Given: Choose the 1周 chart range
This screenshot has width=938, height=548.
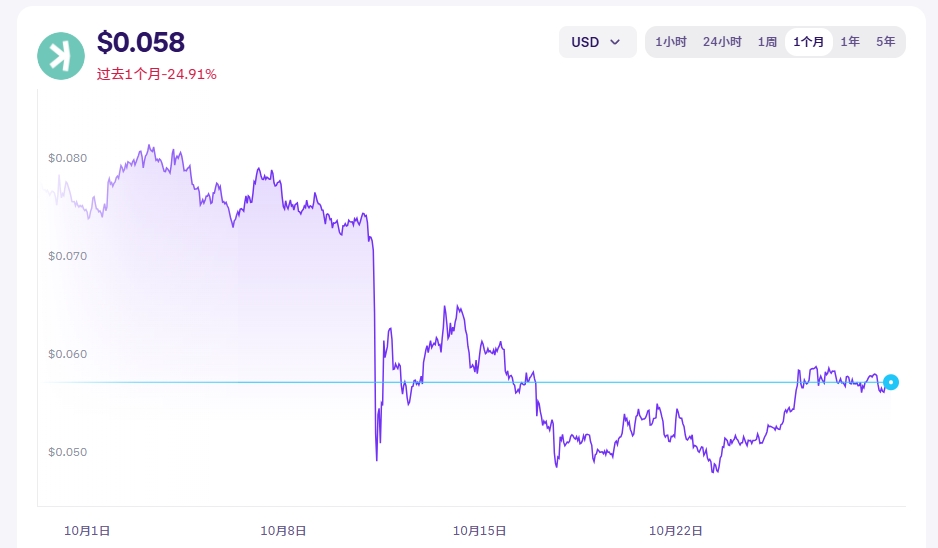Looking at the screenshot, I should pyautogui.click(x=767, y=42).
